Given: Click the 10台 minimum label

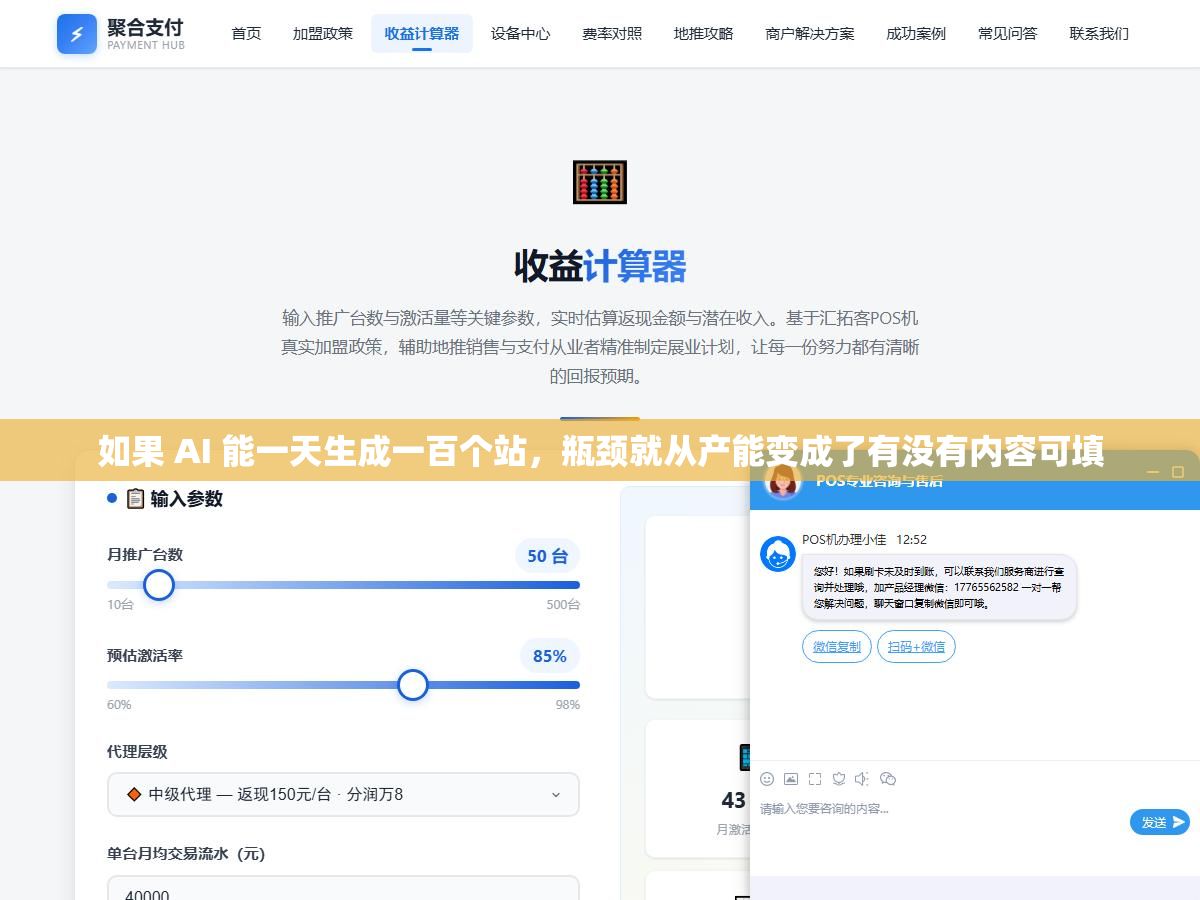Looking at the screenshot, I should point(120,605).
